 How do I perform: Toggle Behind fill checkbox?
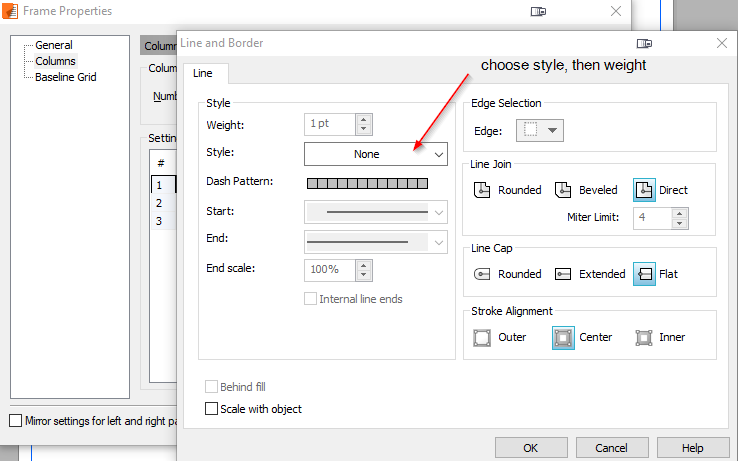pos(211,387)
